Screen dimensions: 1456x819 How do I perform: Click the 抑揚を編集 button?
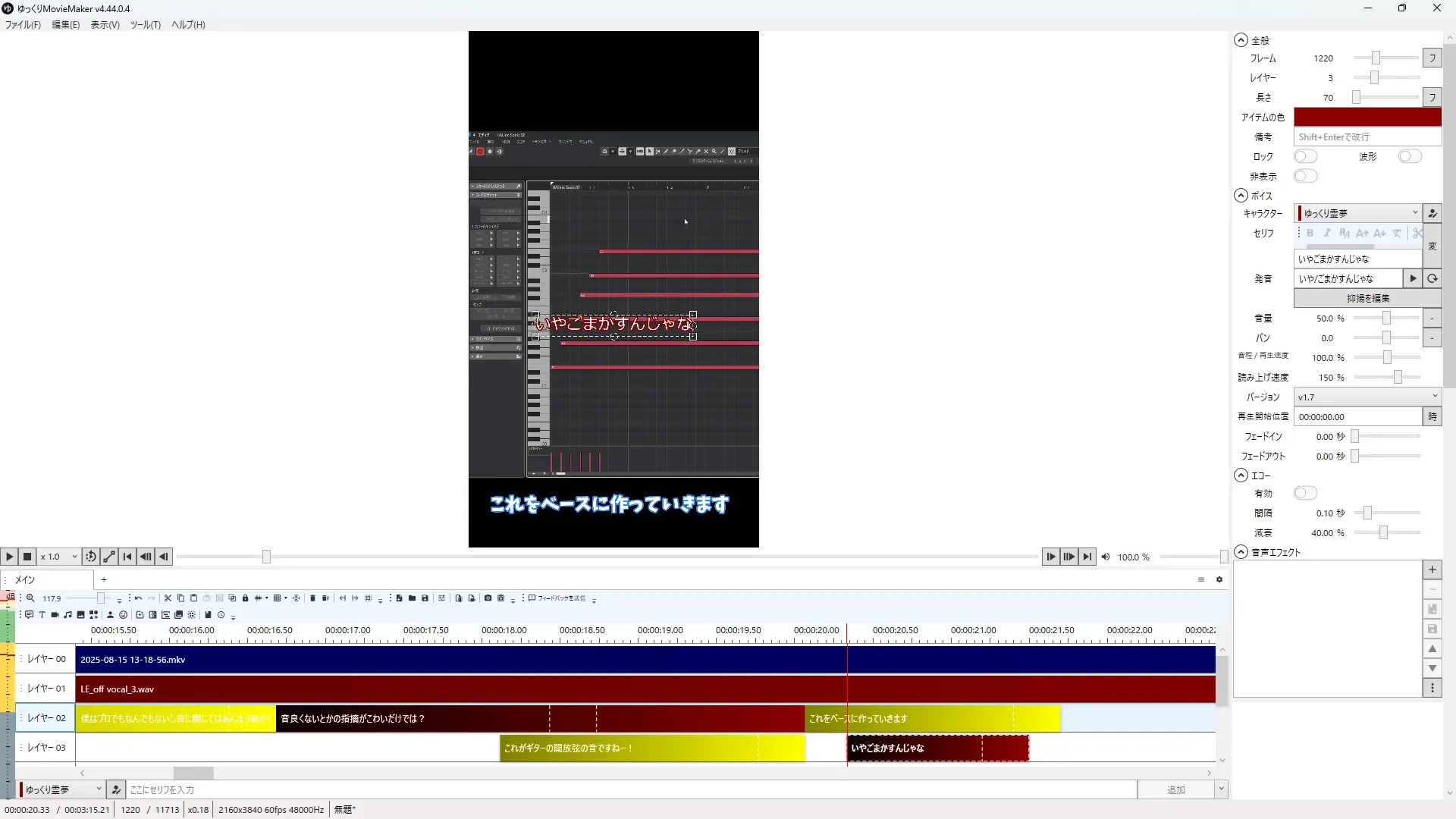pyautogui.click(x=1367, y=298)
